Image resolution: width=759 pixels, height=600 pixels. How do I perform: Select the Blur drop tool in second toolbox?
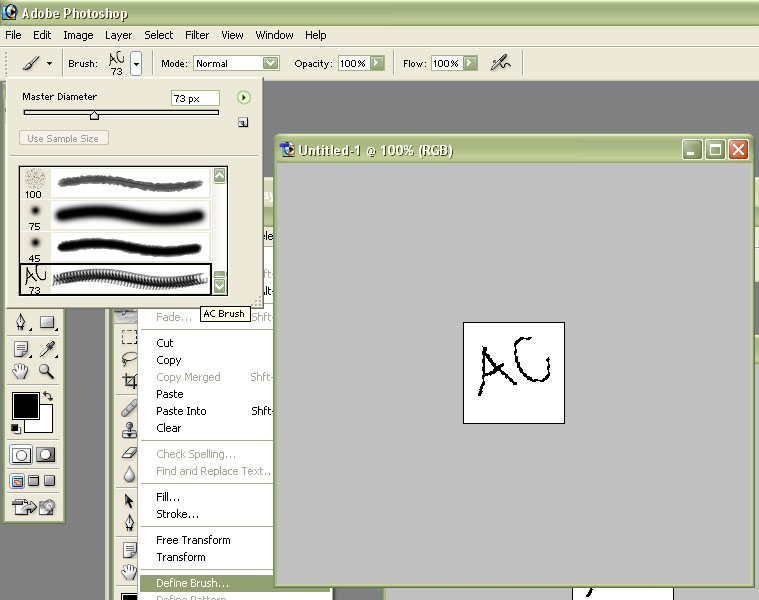(129, 474)
